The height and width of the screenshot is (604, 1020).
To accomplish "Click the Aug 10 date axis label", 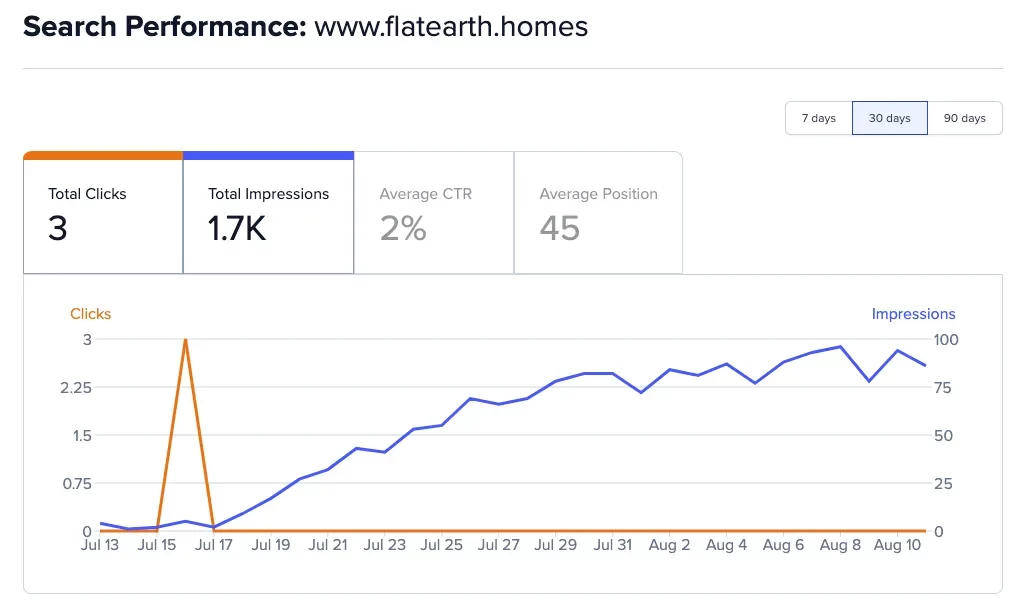I will (x=897, y=546).
